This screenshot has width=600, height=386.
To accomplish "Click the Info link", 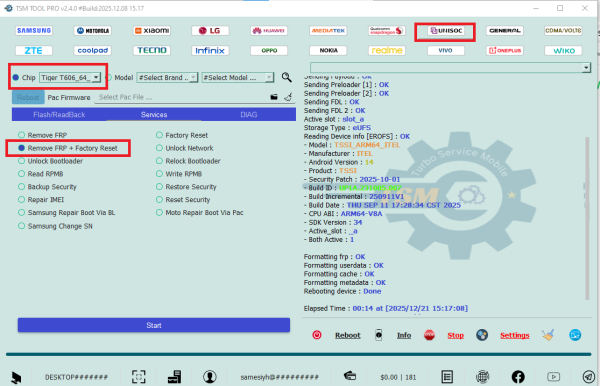I will click(x=404, y=335).
